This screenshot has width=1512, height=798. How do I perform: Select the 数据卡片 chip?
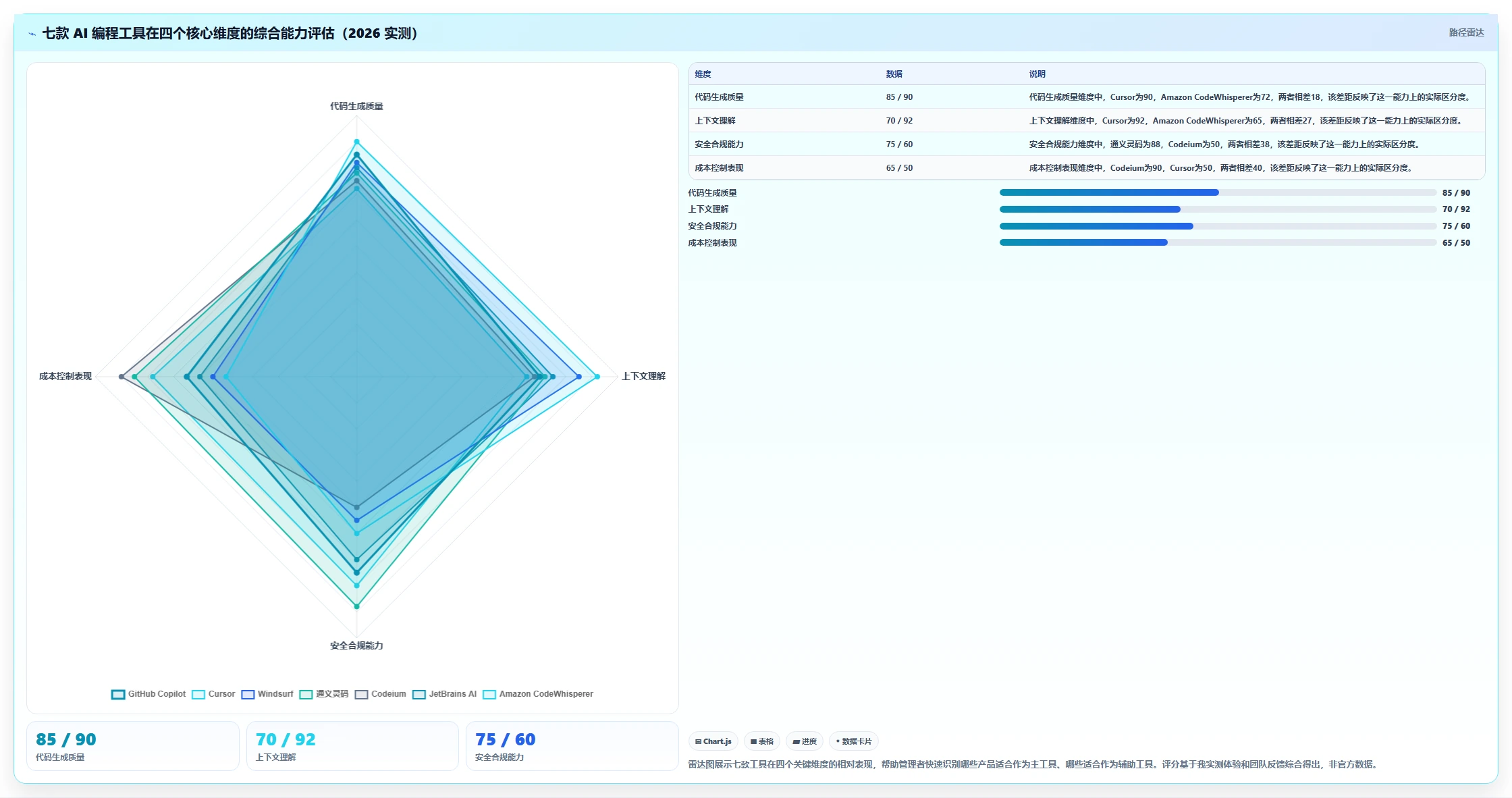(x=853, y=741)
